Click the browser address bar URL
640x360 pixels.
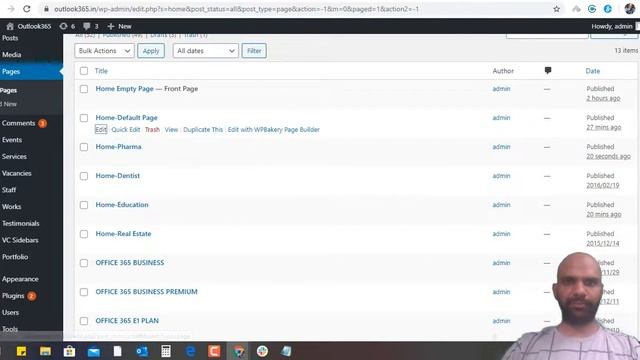tap(237, 9)
